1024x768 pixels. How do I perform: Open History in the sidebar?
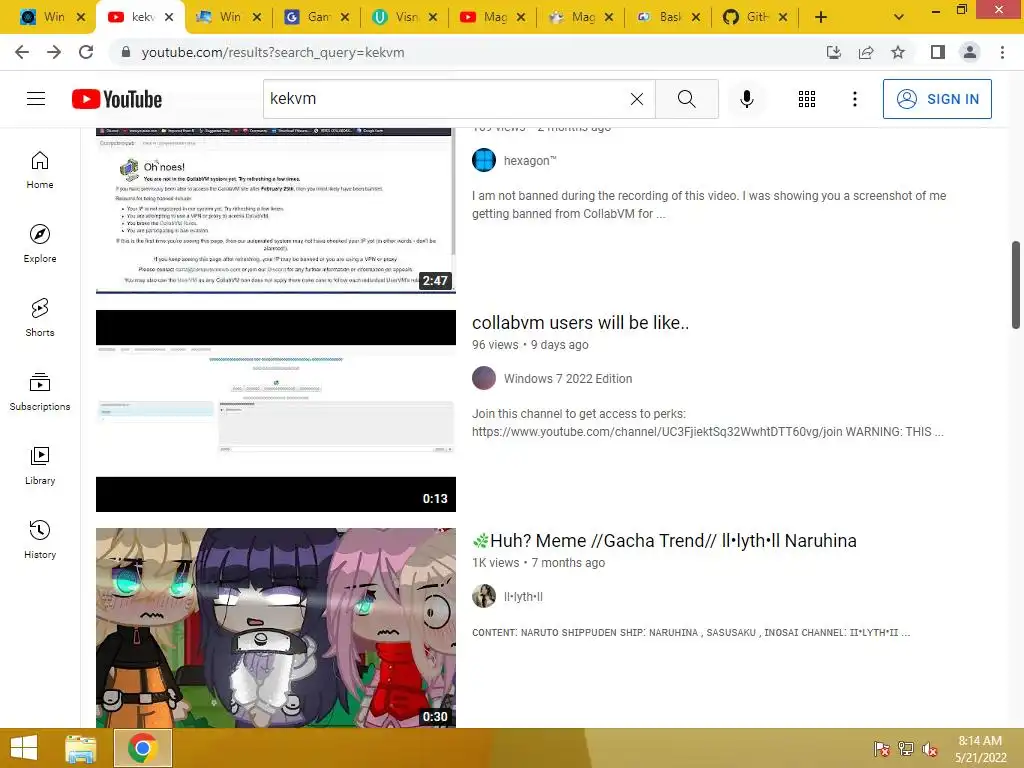tap(40, 539)
